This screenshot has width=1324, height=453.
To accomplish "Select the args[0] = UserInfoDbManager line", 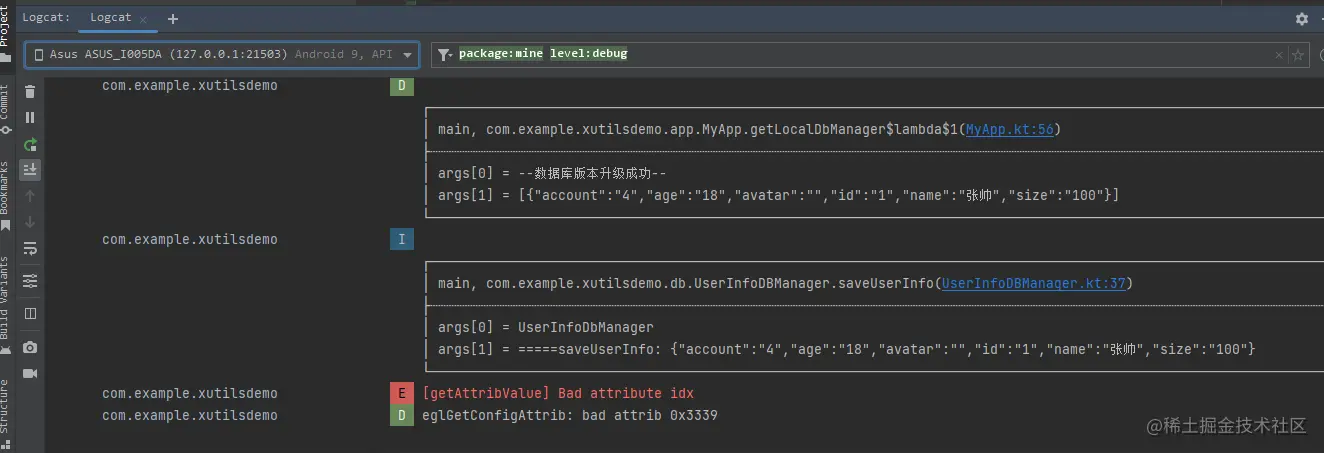I will click(x=546, y=327).
